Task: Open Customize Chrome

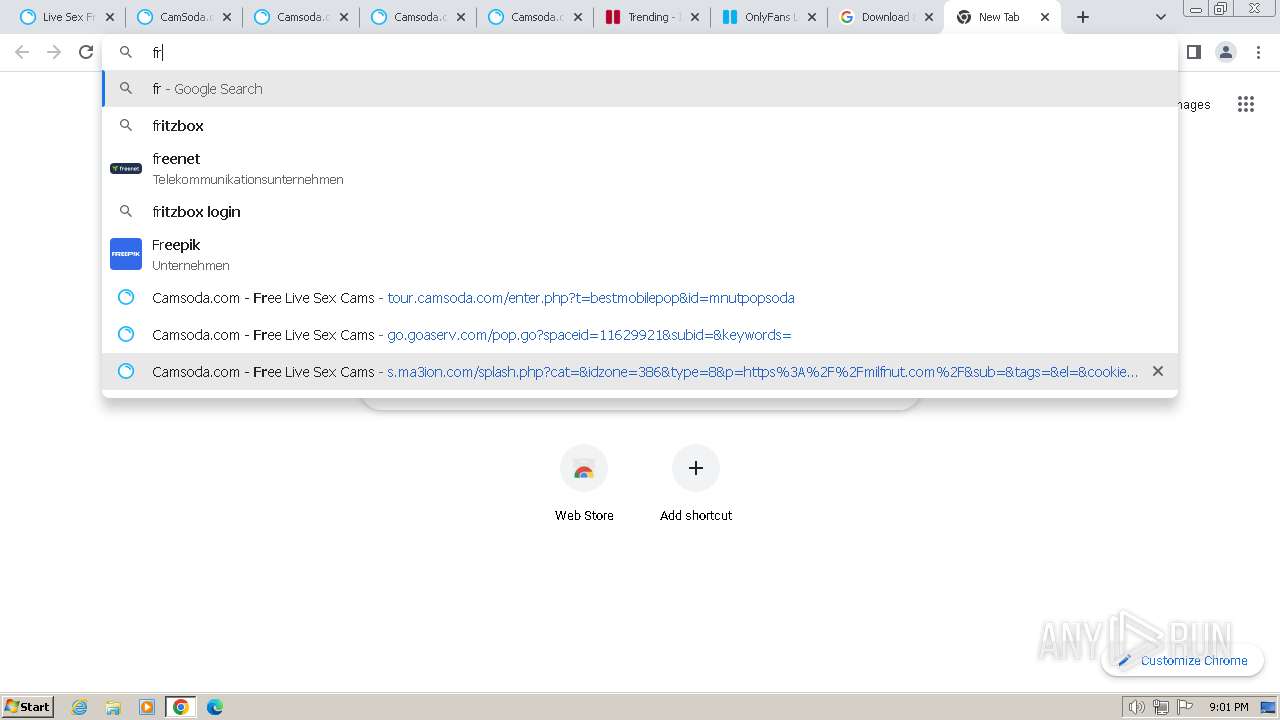Action: pyautogui.click(x=1182, y=660)
